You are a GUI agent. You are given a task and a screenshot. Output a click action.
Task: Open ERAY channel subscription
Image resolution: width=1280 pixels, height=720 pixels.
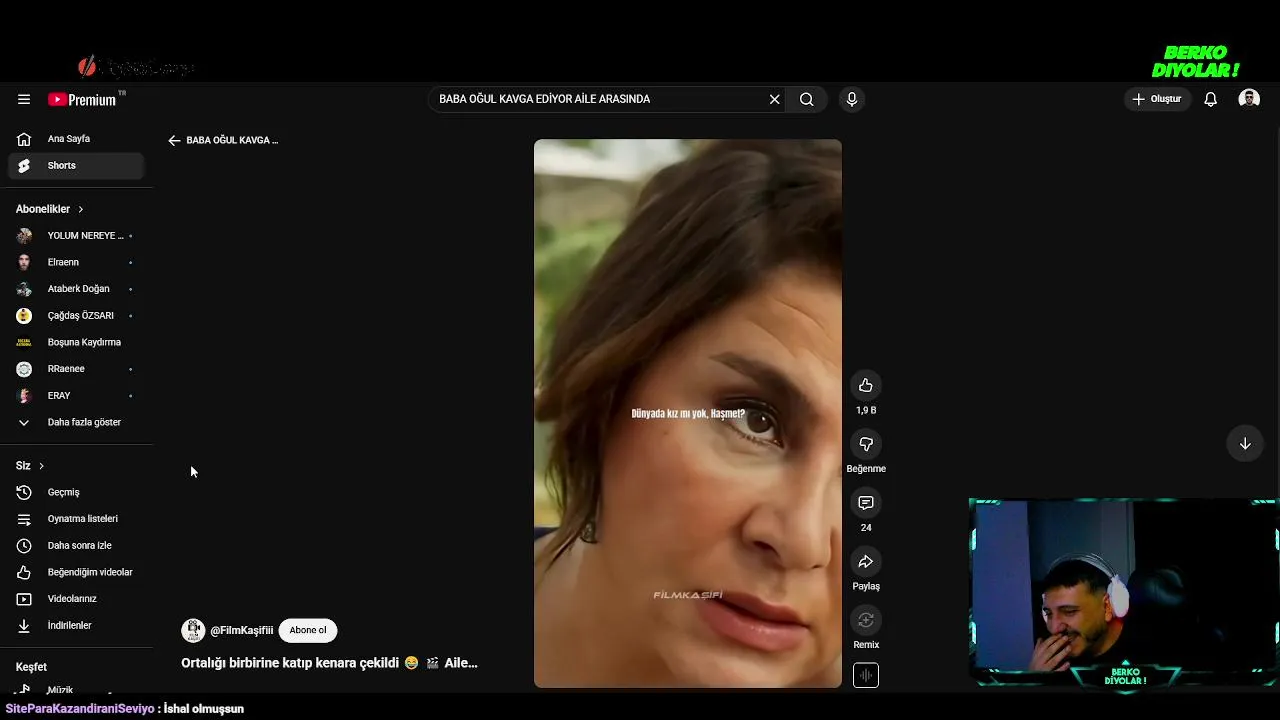pos(76,396)
